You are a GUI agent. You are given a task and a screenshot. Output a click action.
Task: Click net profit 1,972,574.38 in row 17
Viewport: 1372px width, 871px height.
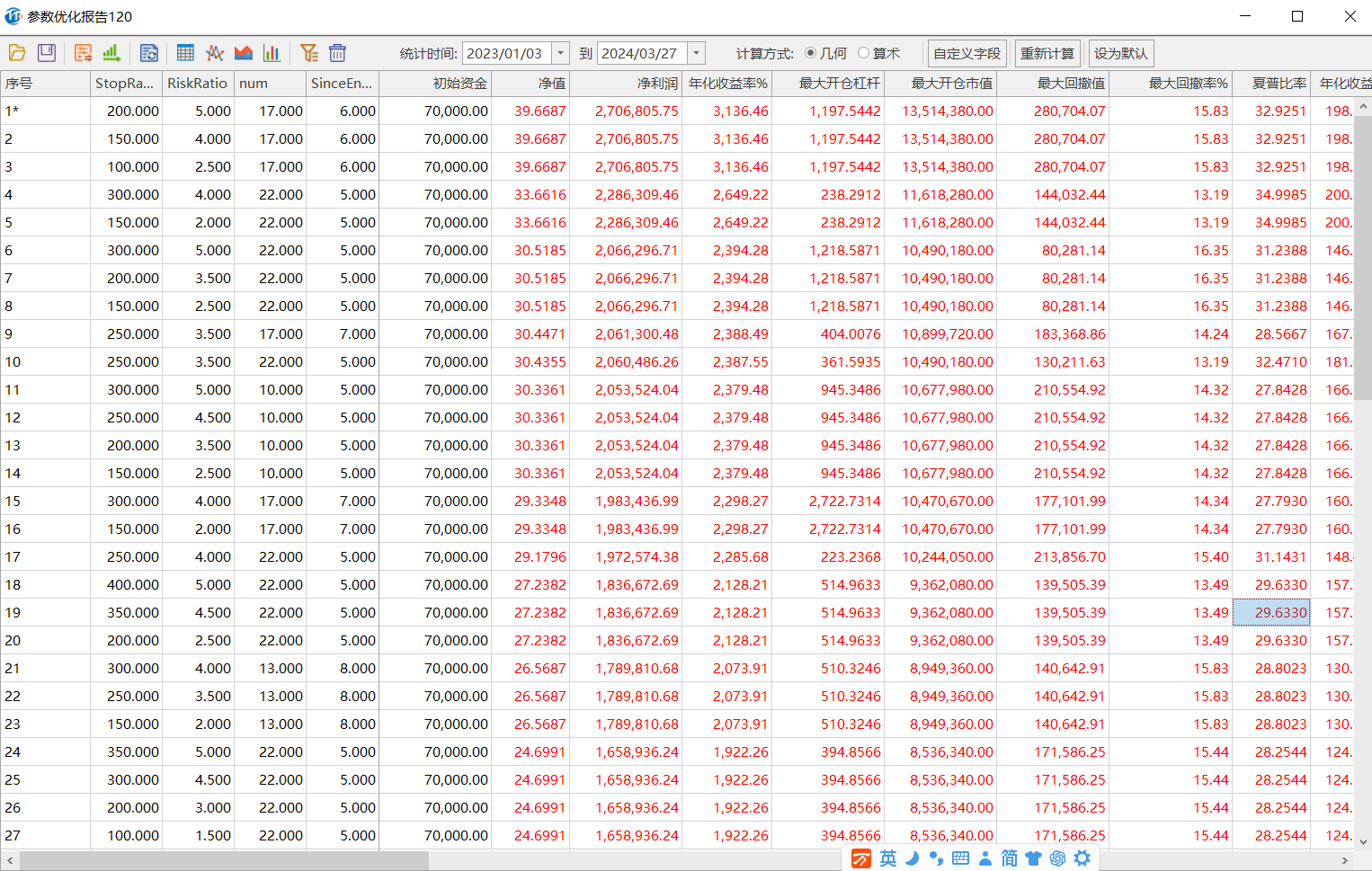point(637,557)
